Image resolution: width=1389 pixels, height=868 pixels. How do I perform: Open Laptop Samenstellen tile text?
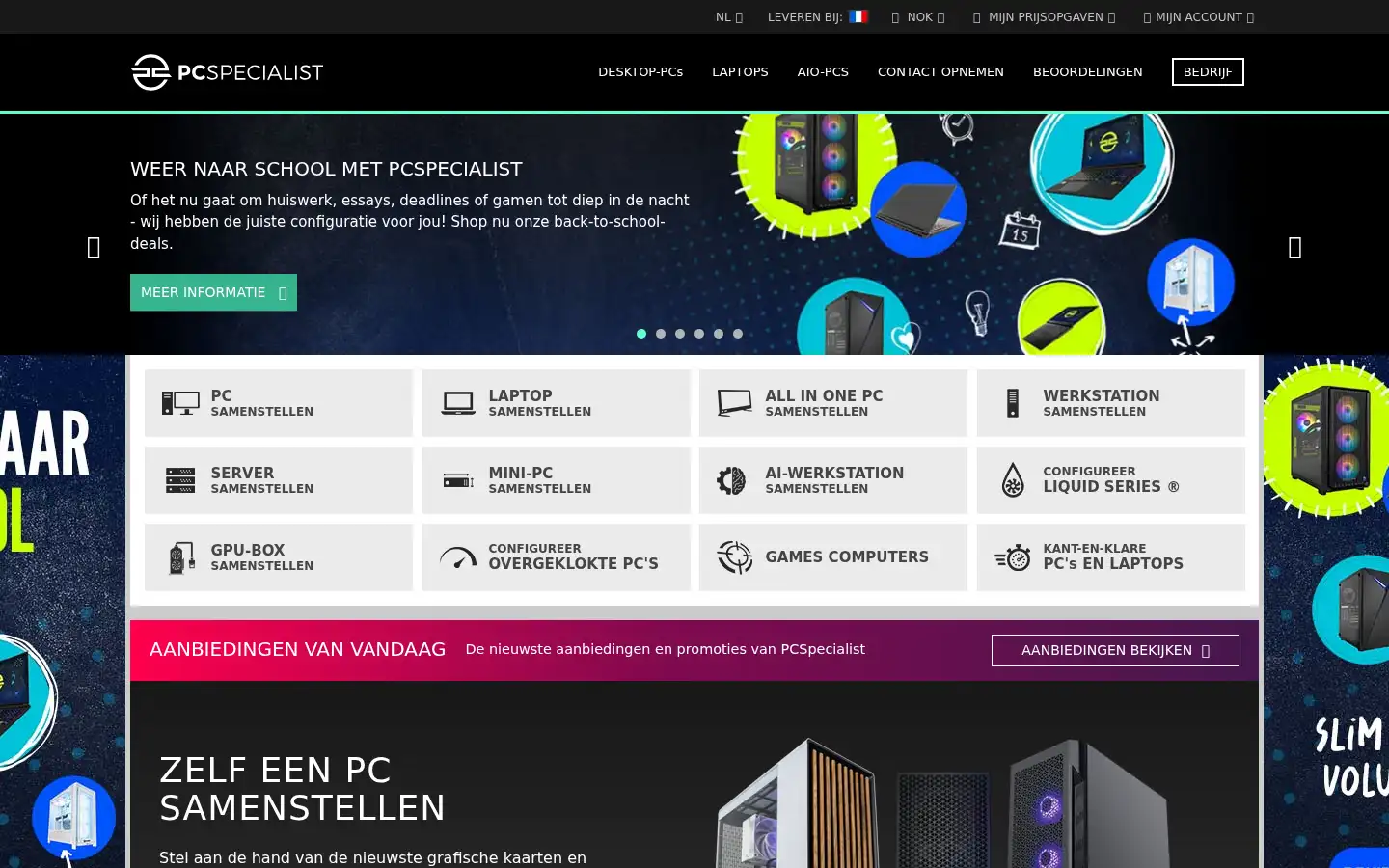tap(539, 403)
